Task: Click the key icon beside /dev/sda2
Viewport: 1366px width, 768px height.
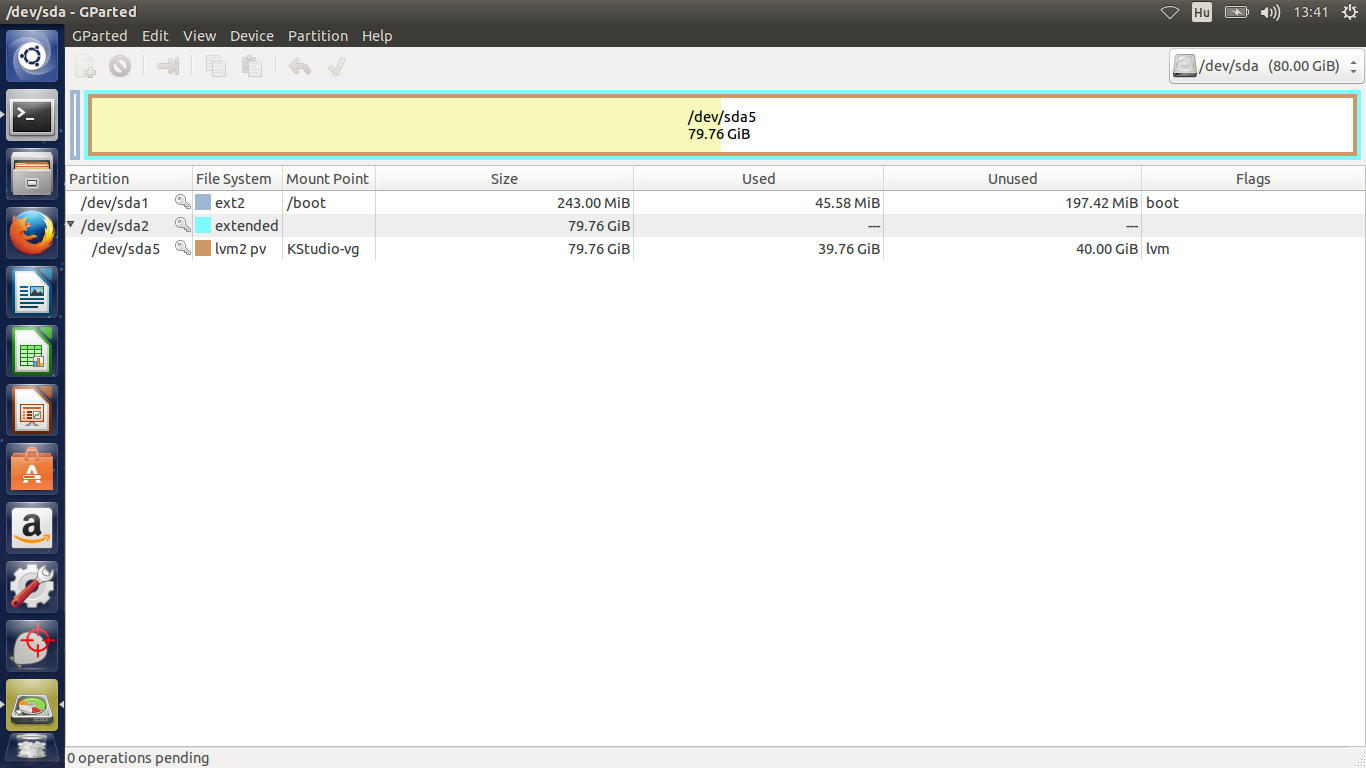Action: click(x=182, y=225)
